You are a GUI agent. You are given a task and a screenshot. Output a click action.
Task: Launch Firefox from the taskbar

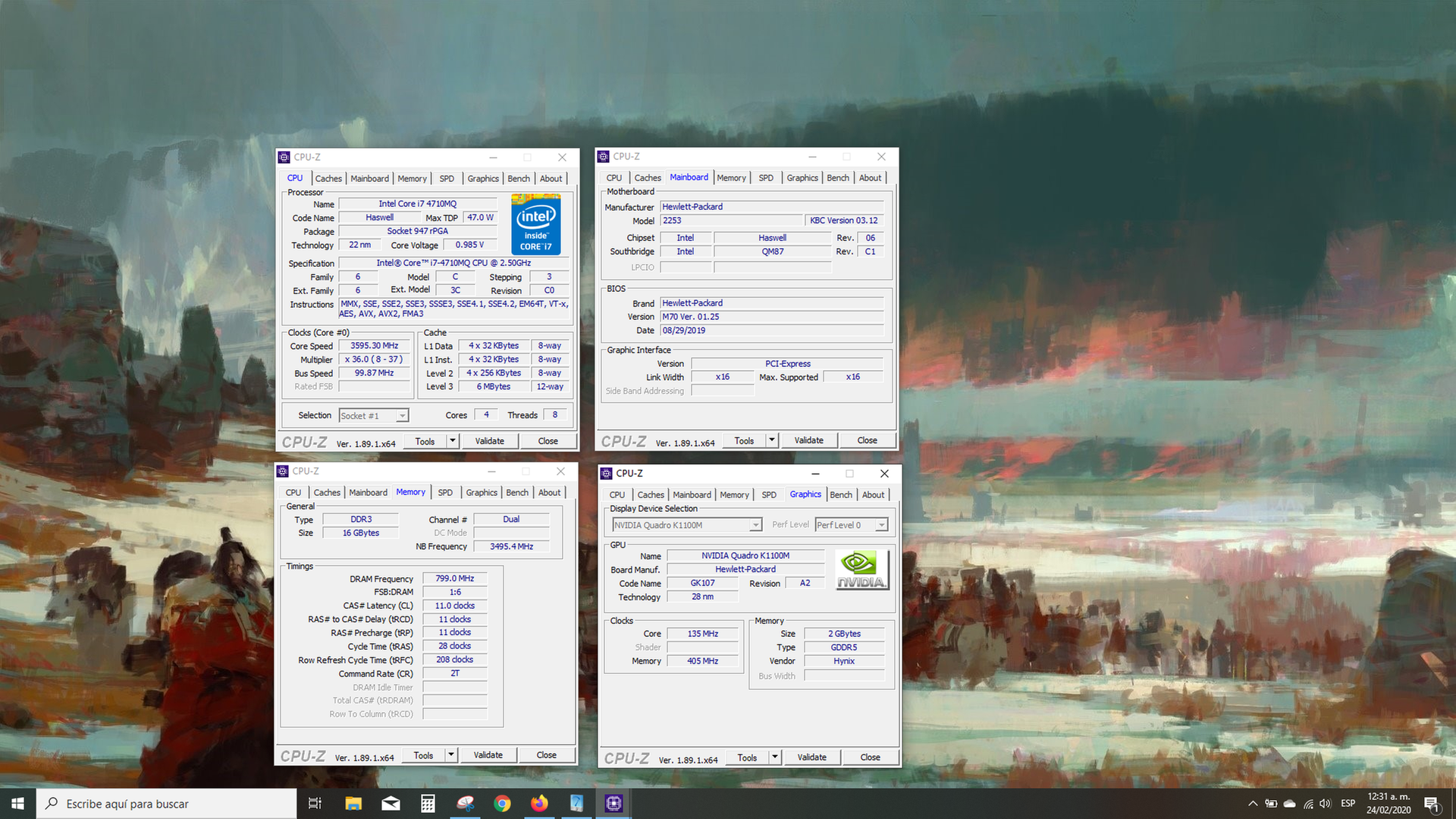539,803
